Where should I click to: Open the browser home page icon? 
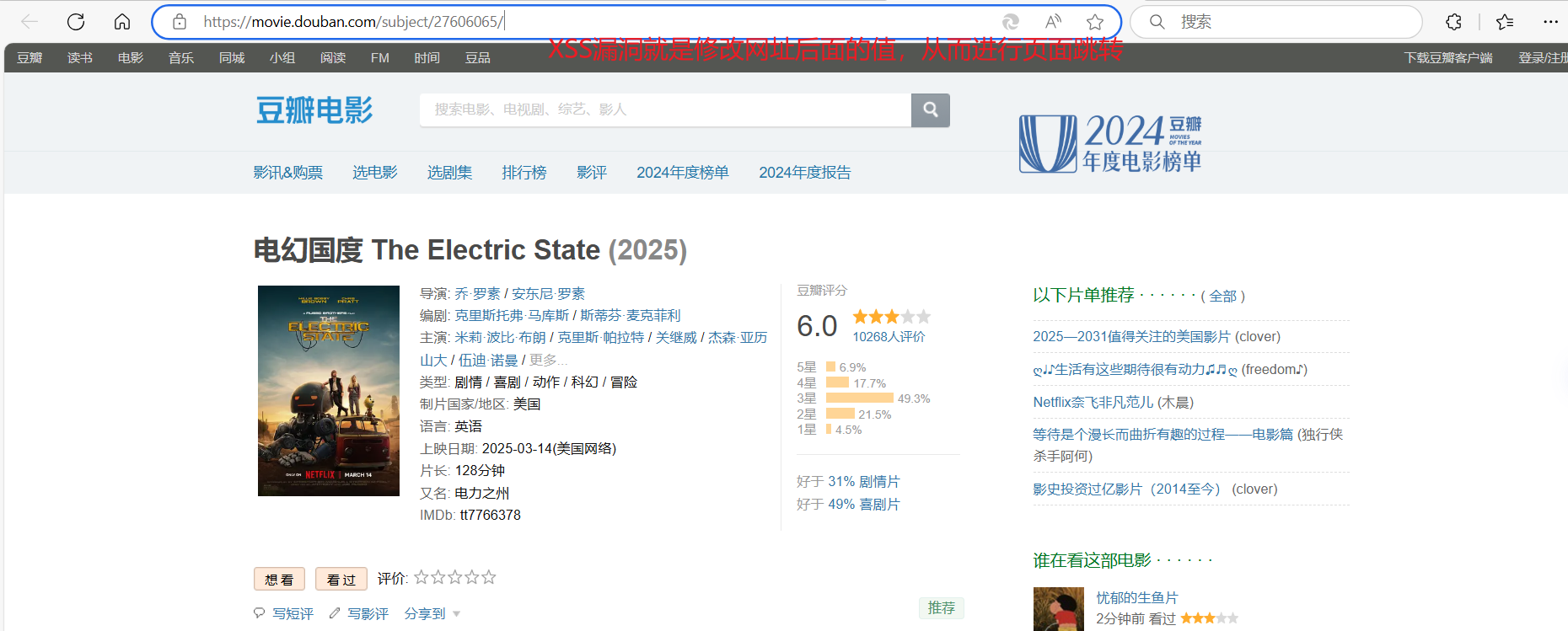[x=122, y=22]
